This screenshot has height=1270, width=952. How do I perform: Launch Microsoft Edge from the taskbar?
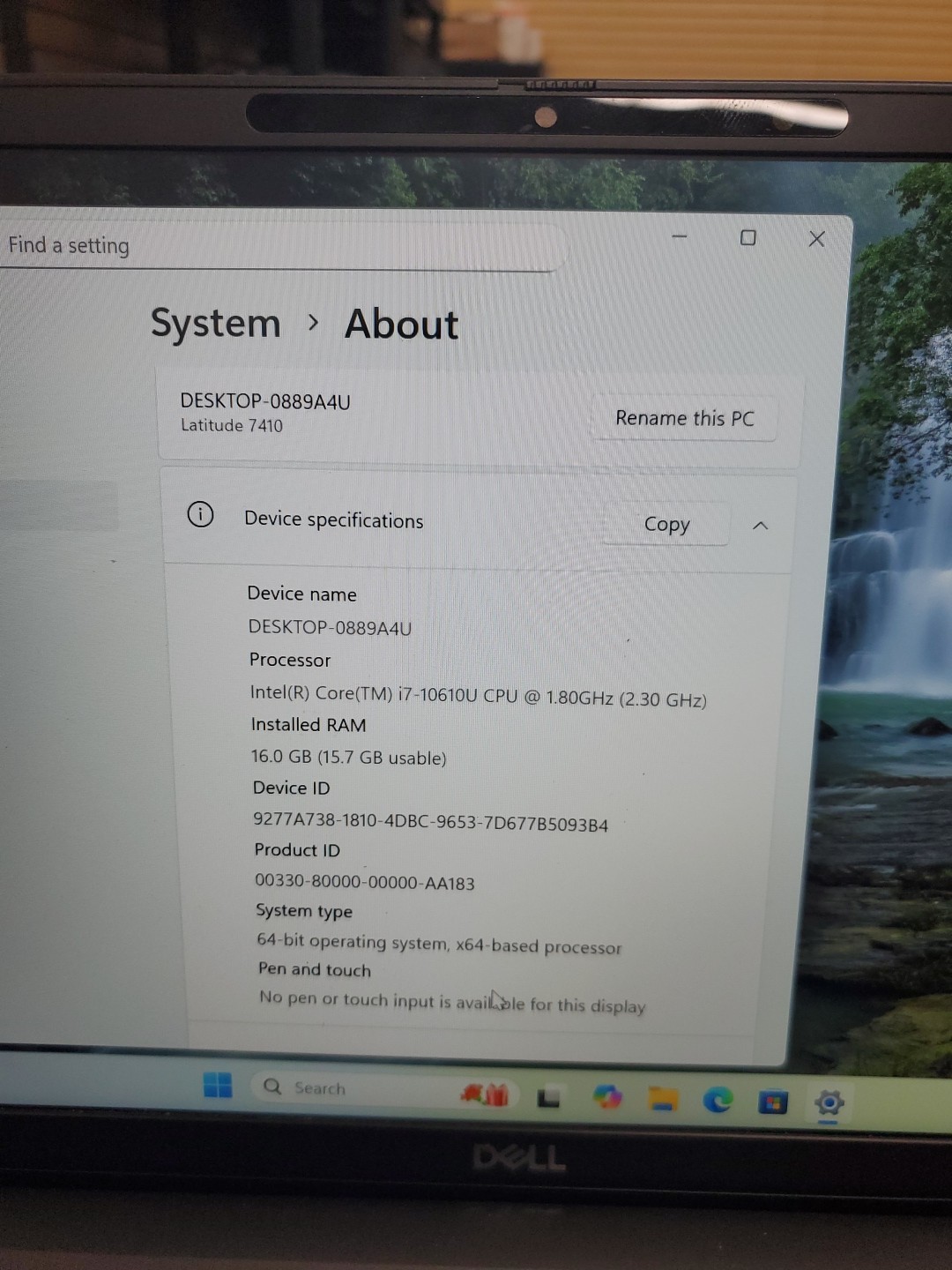pos(718,1100)
